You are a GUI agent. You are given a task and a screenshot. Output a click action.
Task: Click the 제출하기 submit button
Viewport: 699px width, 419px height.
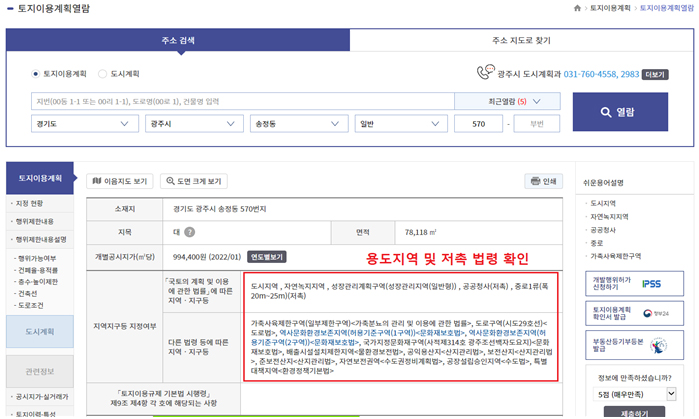[634, 413]
